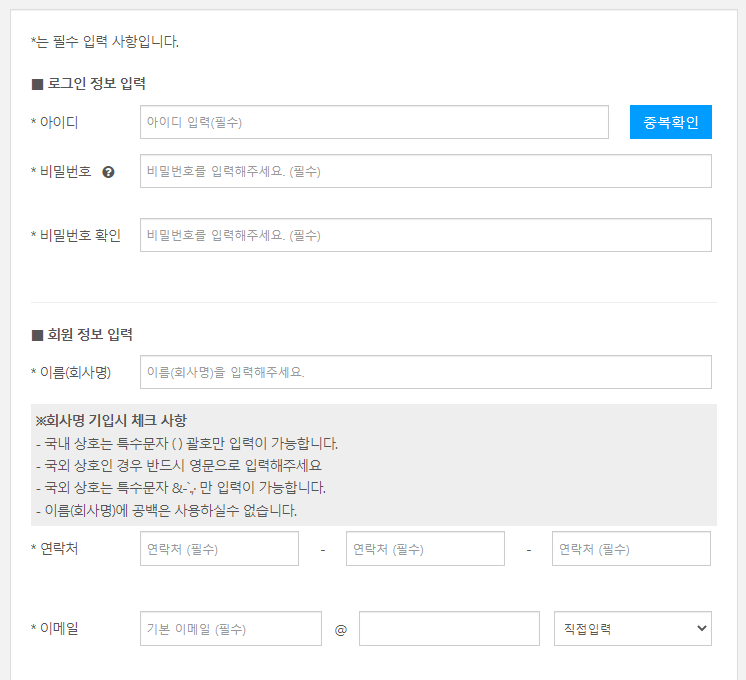Focus the 아이디 입력 text field
Viewport: 746px width, 680px height.
click(x=374, y=122)
